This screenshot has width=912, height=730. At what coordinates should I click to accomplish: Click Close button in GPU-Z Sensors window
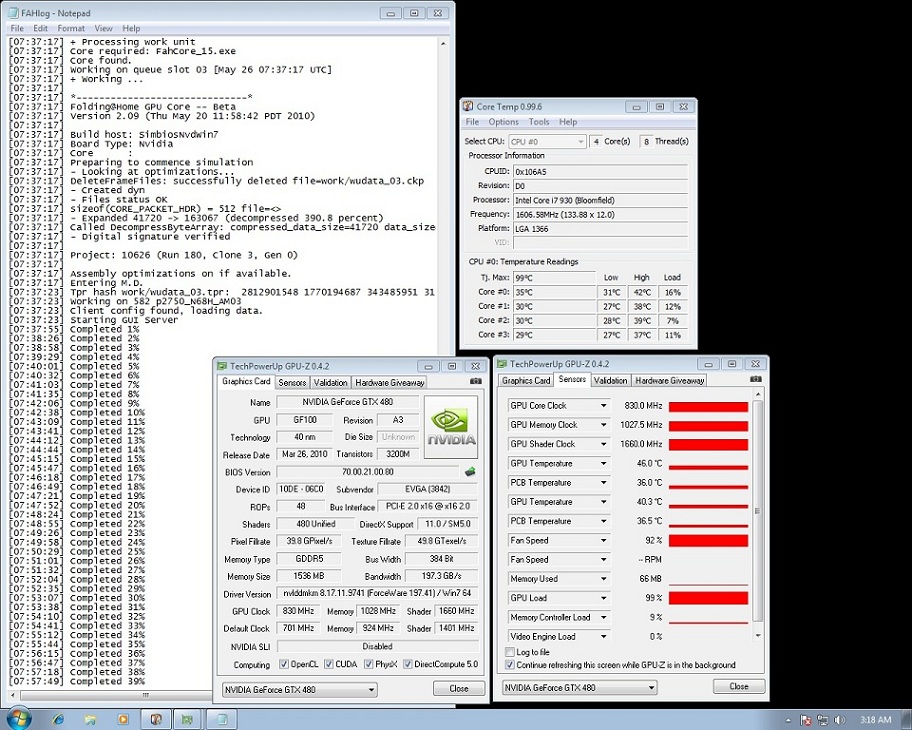pos(738,687)
